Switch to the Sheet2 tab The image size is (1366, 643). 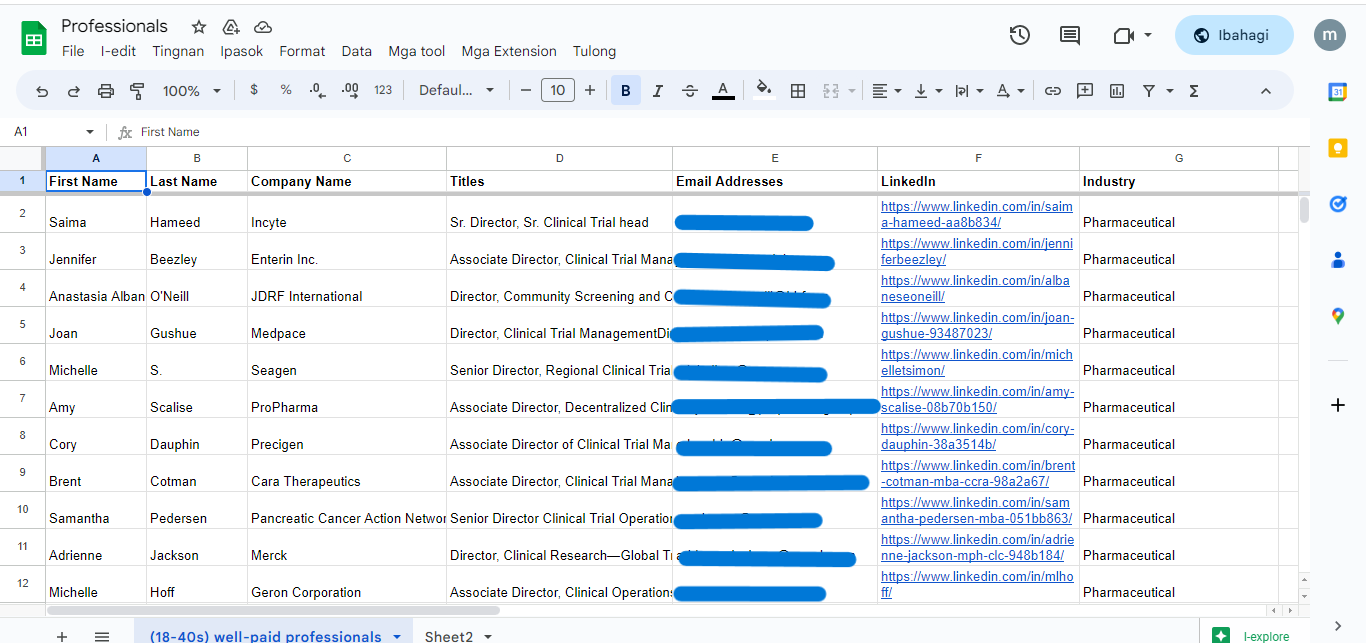(x=448, y=636)
